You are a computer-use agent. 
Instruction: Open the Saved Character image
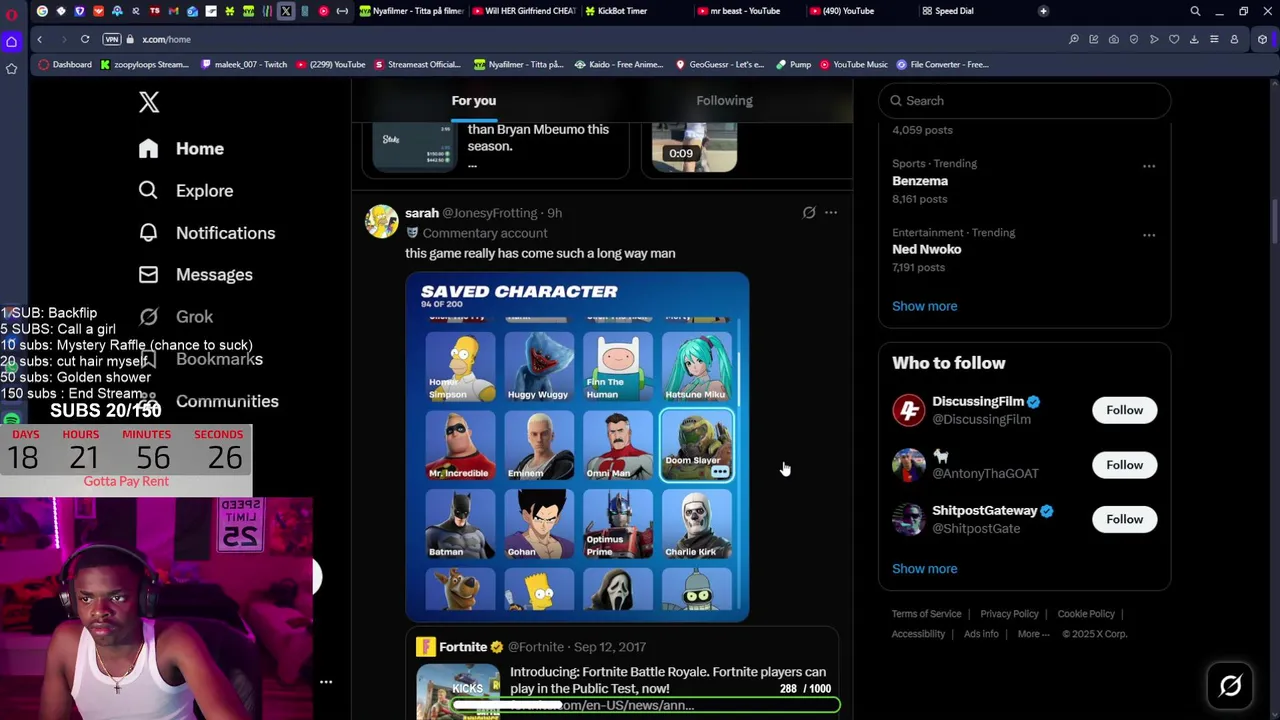point(577,447)
